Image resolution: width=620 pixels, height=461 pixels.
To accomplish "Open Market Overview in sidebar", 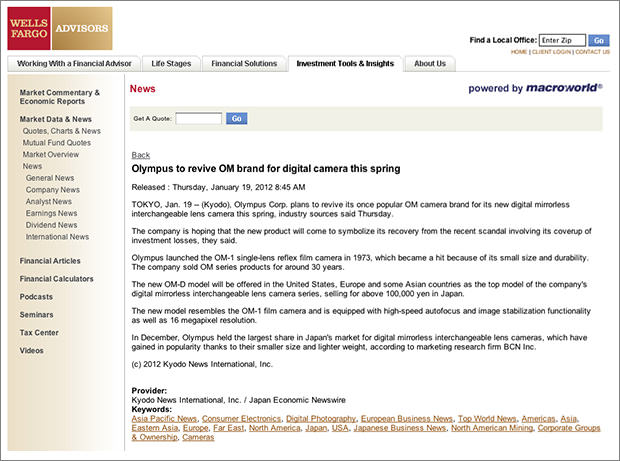I will tap(51, 155).
